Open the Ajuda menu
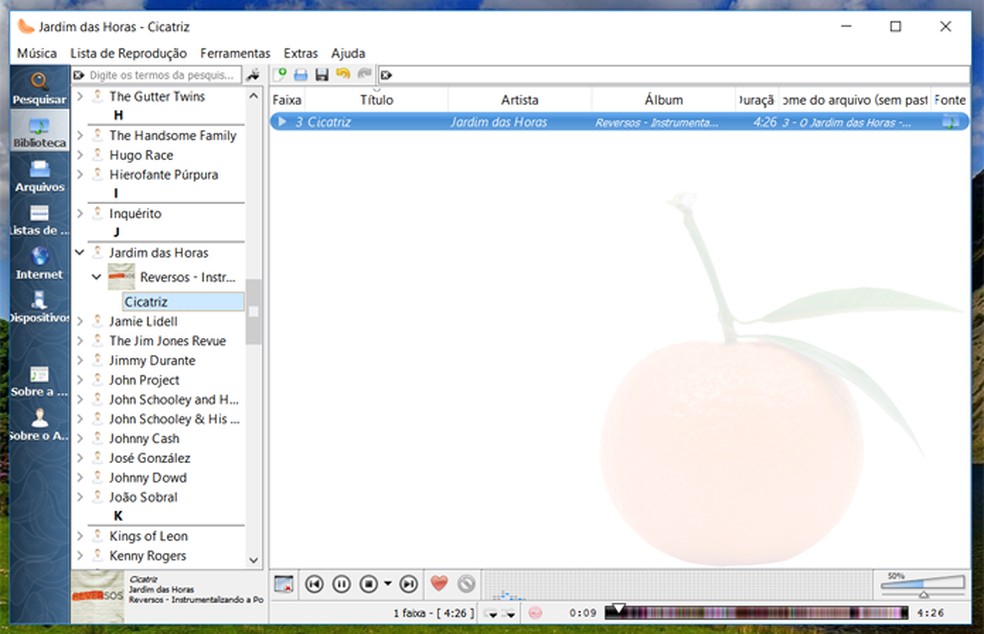 pos(348,53)
